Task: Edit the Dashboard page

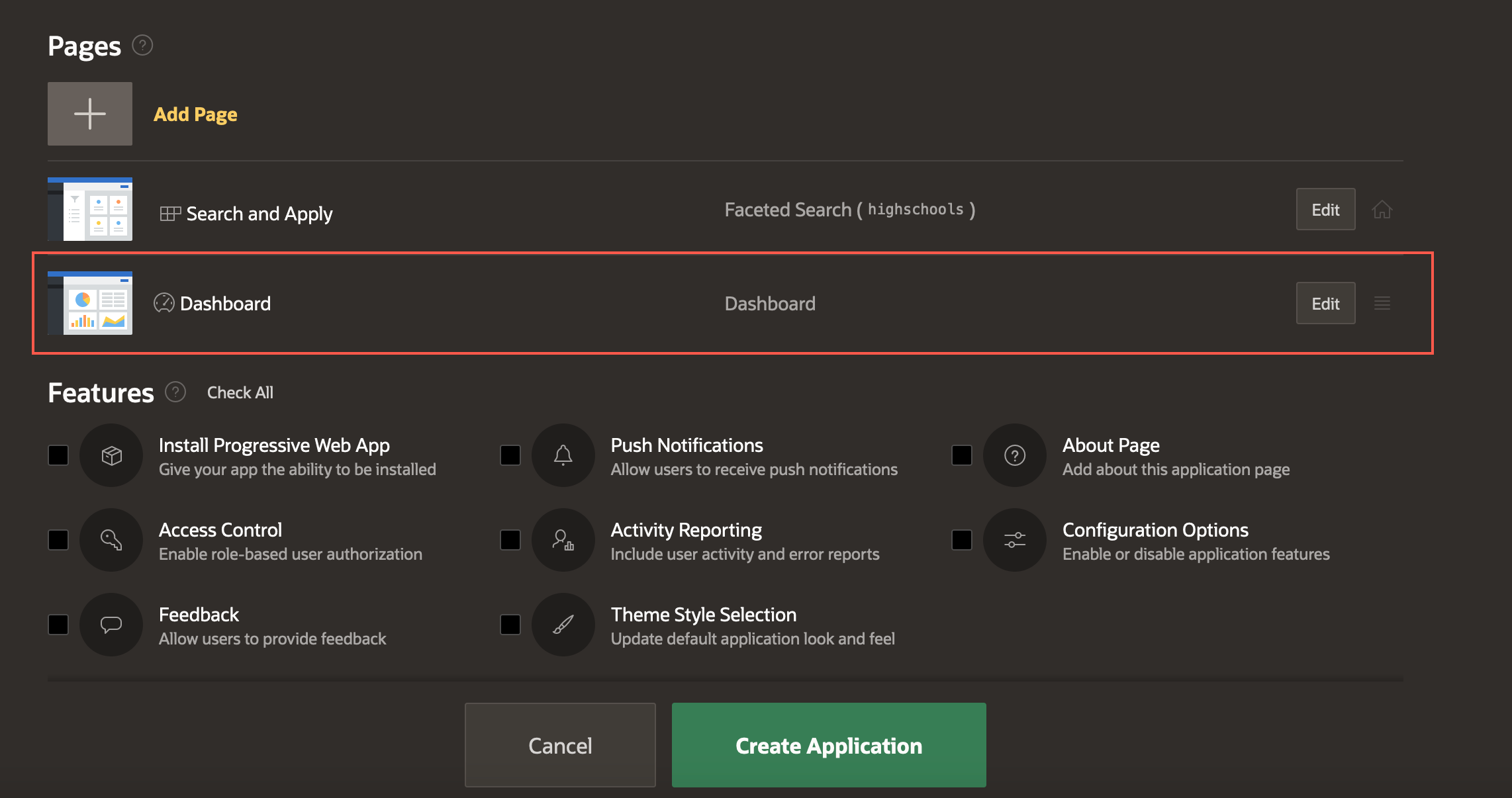Action: (x=1325, y=304)
